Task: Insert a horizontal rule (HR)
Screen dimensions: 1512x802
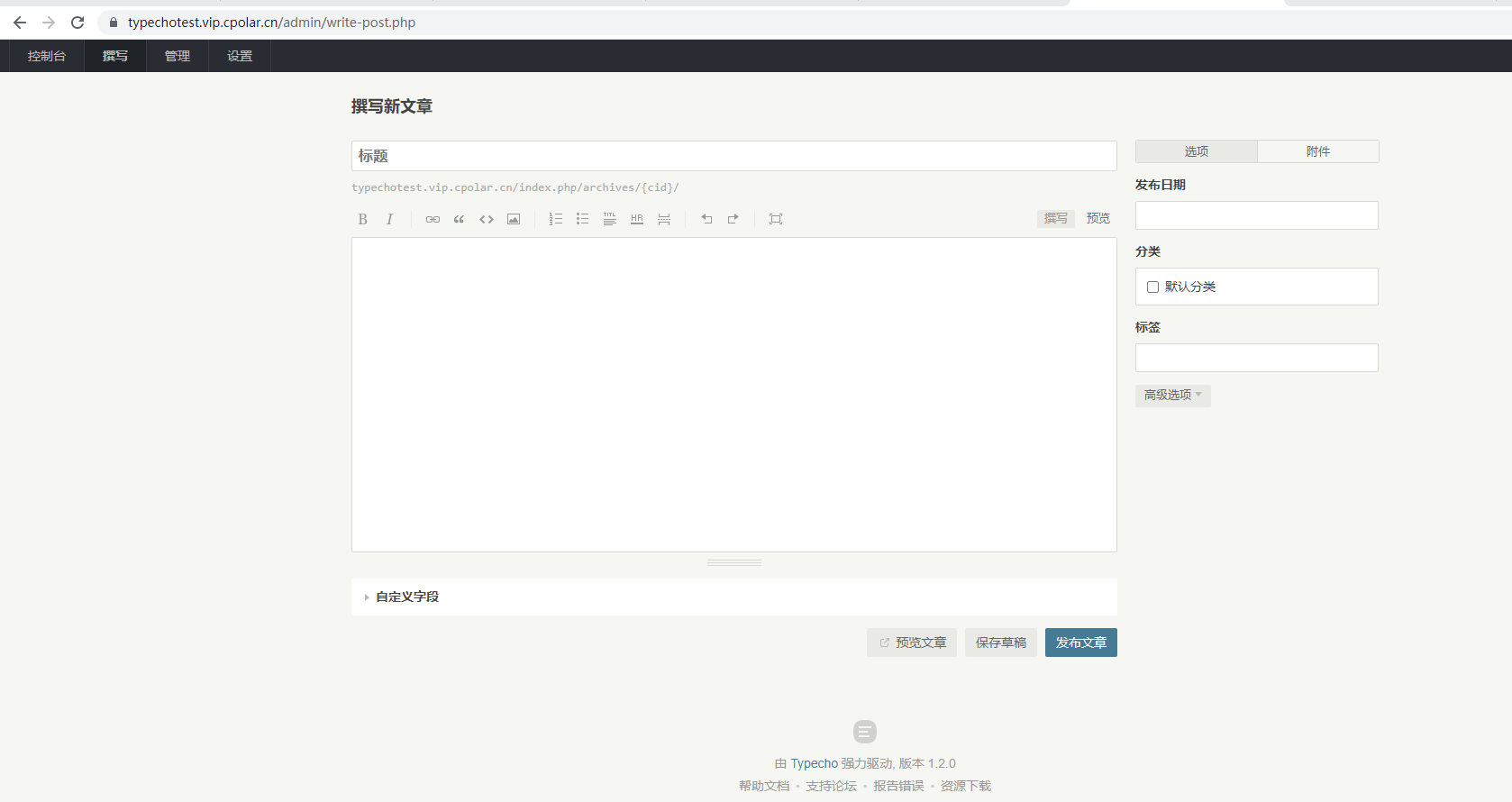Action: (637, 219)
